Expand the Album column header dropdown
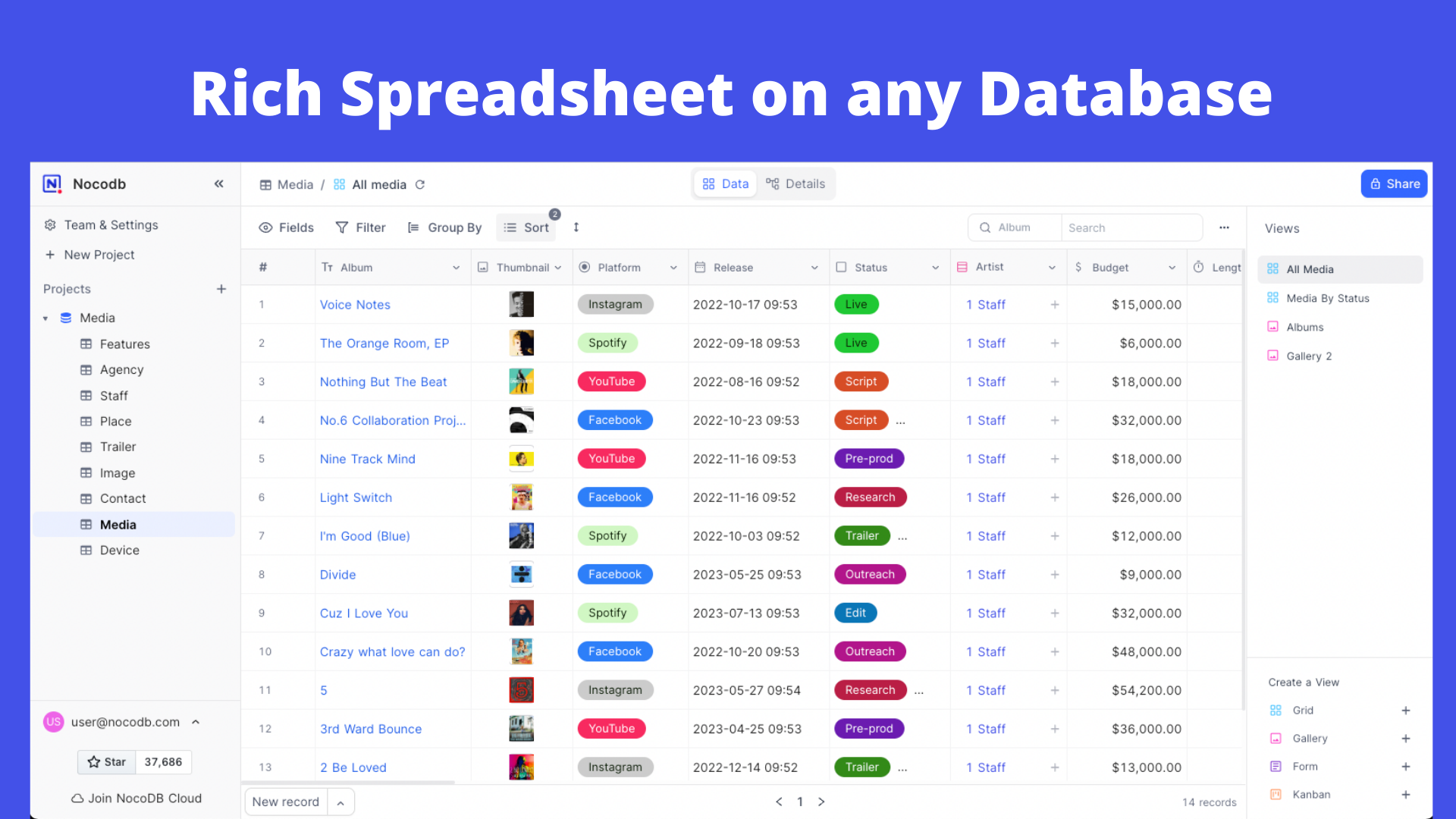 (456, 268)
